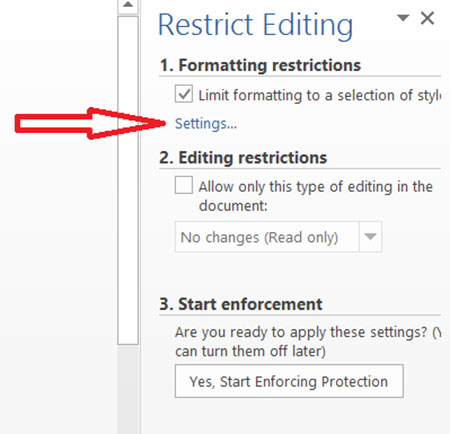Select the 2. Editing restrictions heading
Image resolution: width=450 pixels, height=434 pixels.
click(243, 157)
